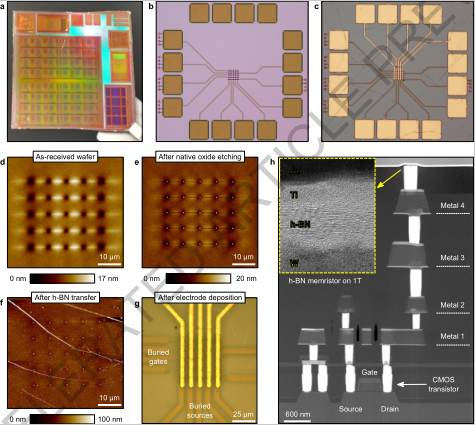This screenshot has width=475, height=425.
Task: Click the '20 nm' scale value
Action: [x=246, y=279]
